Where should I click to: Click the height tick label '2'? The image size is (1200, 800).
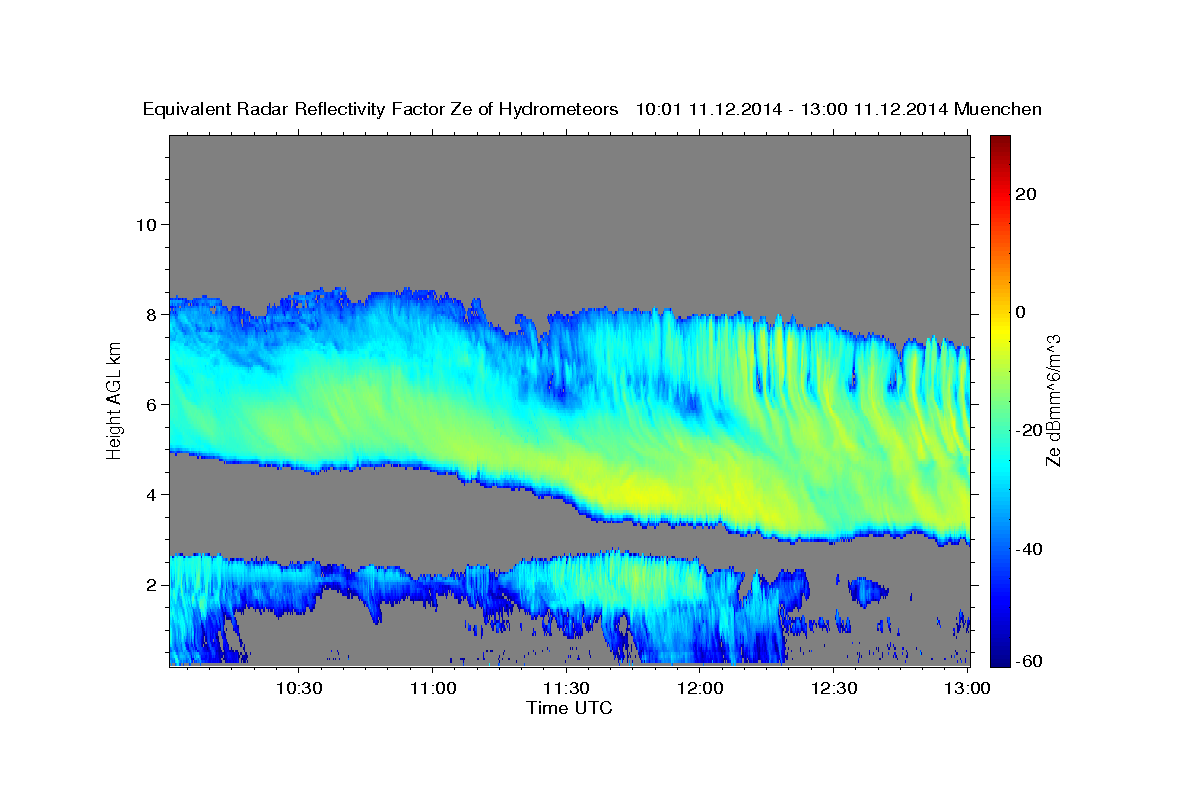point(151,584)
